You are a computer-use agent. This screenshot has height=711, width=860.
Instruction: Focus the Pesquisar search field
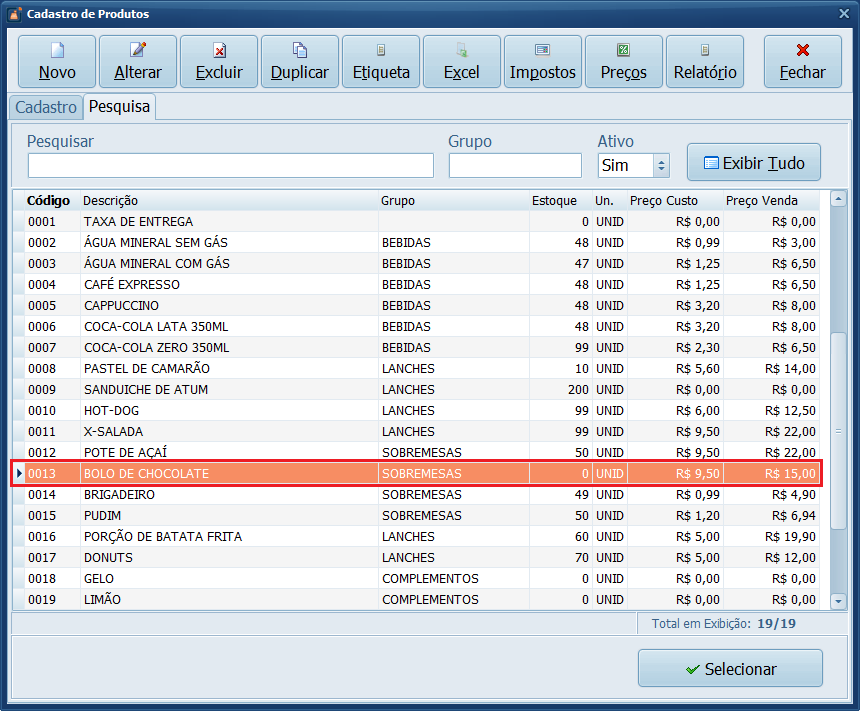pos(230,165)
